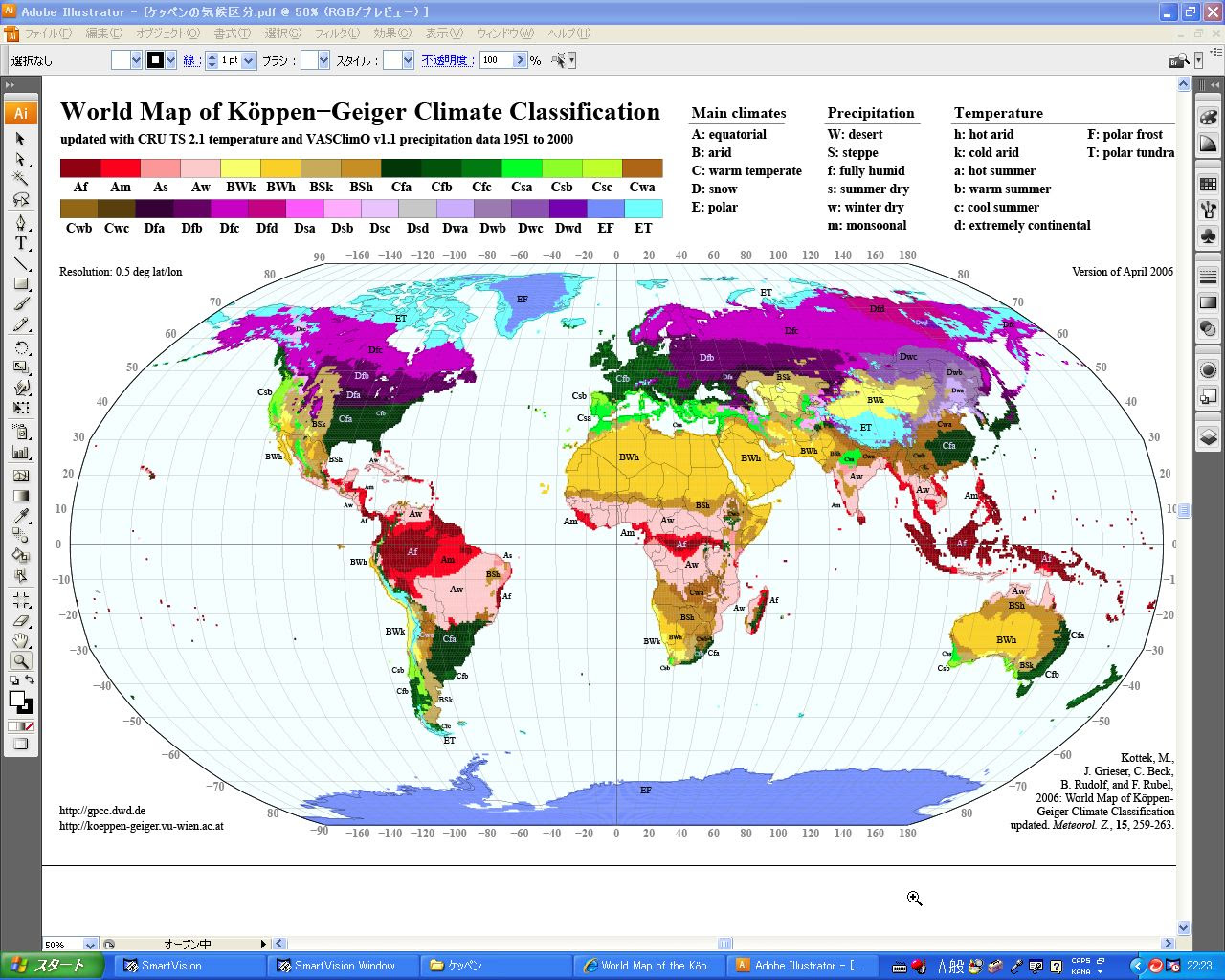Click the 不透明度 (Opacity) link
The width and height of the screenshot is (1225, 980).
pyautogui.click(x=447, y=60)
